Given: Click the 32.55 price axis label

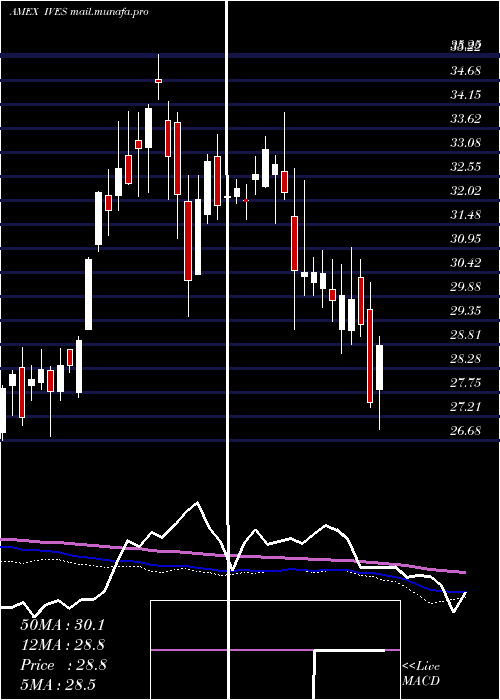Looking at the screenshot, I should pyautogui.click(x=466, y=167).
